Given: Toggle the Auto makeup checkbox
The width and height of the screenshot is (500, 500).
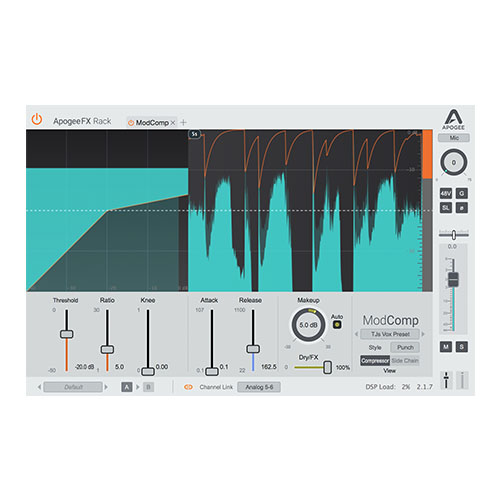Looking at the screenshot, I should [337, 324].
